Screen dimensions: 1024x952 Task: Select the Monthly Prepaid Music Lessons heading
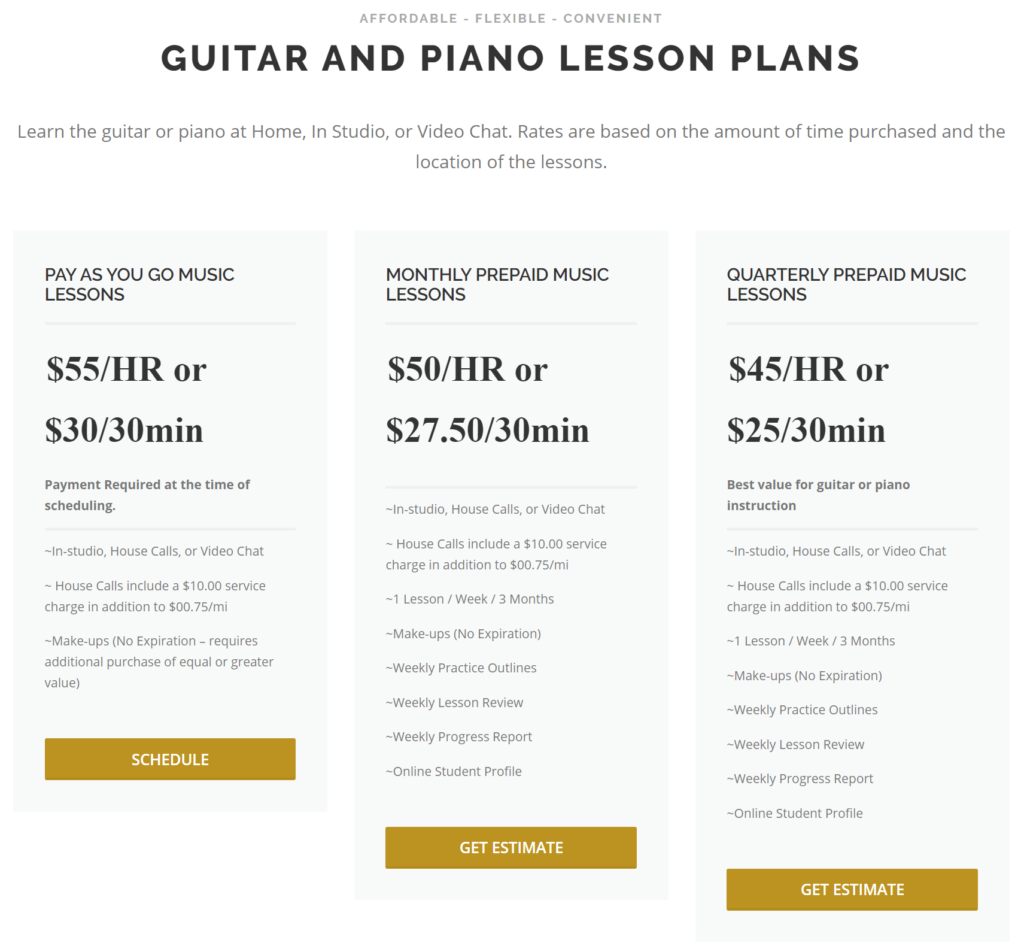click(x=497, y=285)
